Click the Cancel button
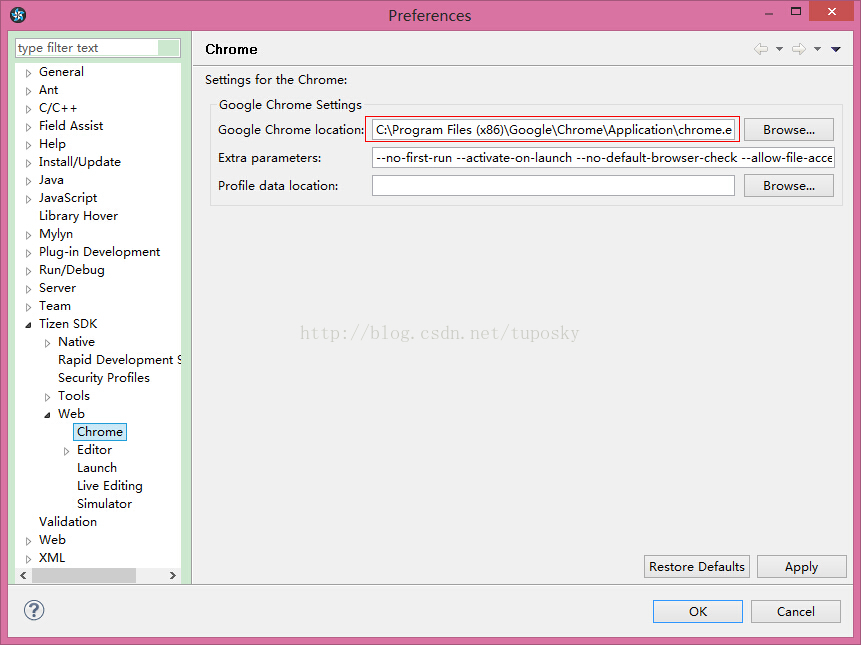Viewport: 861px width, 645px height. point(796,612)
